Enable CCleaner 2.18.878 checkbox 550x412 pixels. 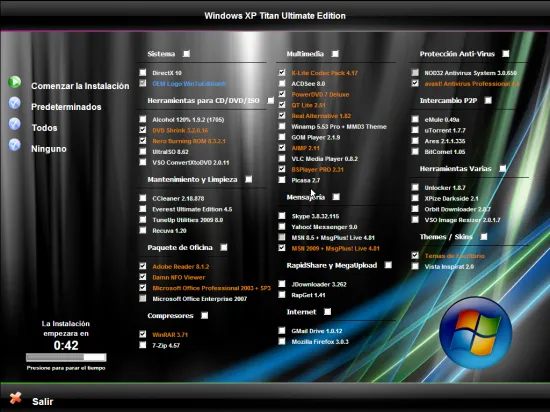pyautogui.click(x=143, y=198)
